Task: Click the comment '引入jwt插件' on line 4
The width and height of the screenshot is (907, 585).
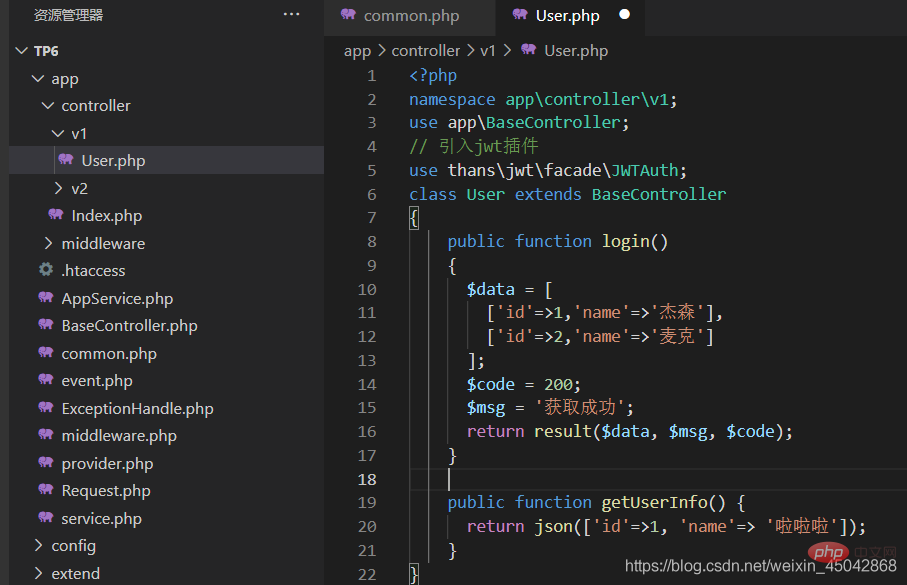Action: tap(489, 146)
